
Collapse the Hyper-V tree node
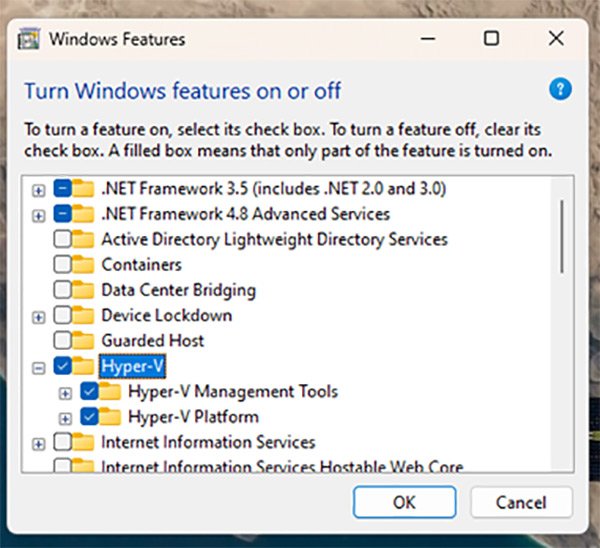(x=38, y=367)
